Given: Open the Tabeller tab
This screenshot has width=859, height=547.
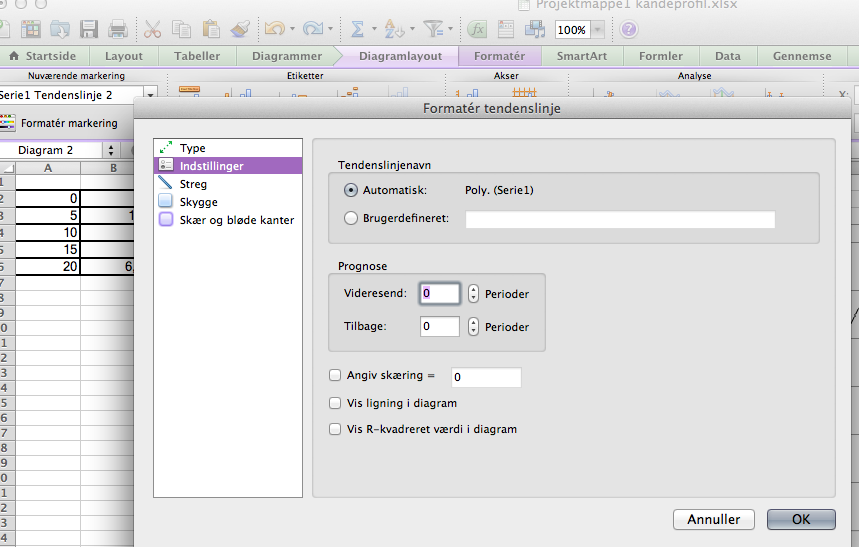Looking at the screenshot, I should point(197,56).
